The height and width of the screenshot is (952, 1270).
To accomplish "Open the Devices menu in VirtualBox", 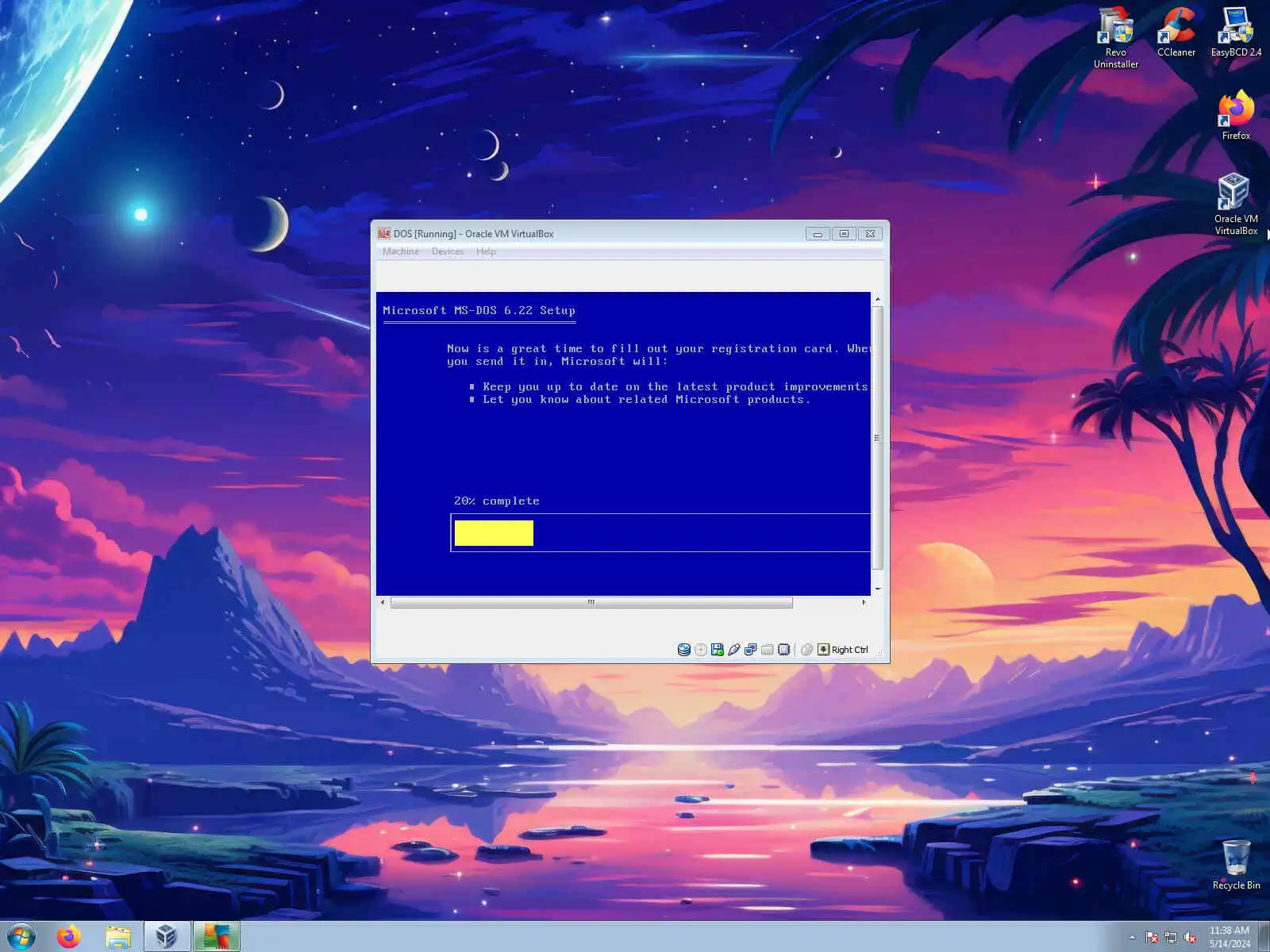I will click(x=448, y=251).
